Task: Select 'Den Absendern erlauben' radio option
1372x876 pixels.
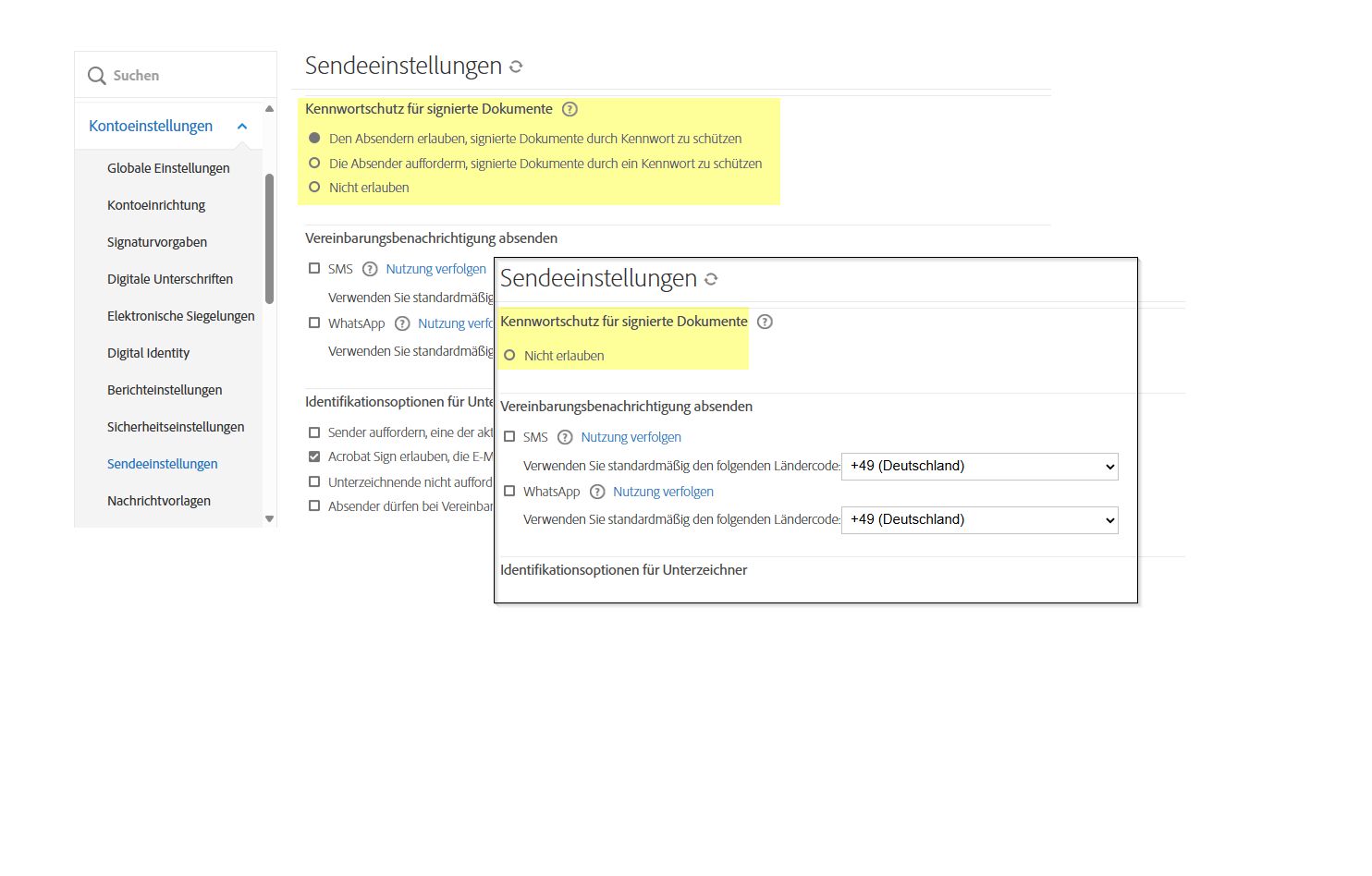Action: click(314, 139)
